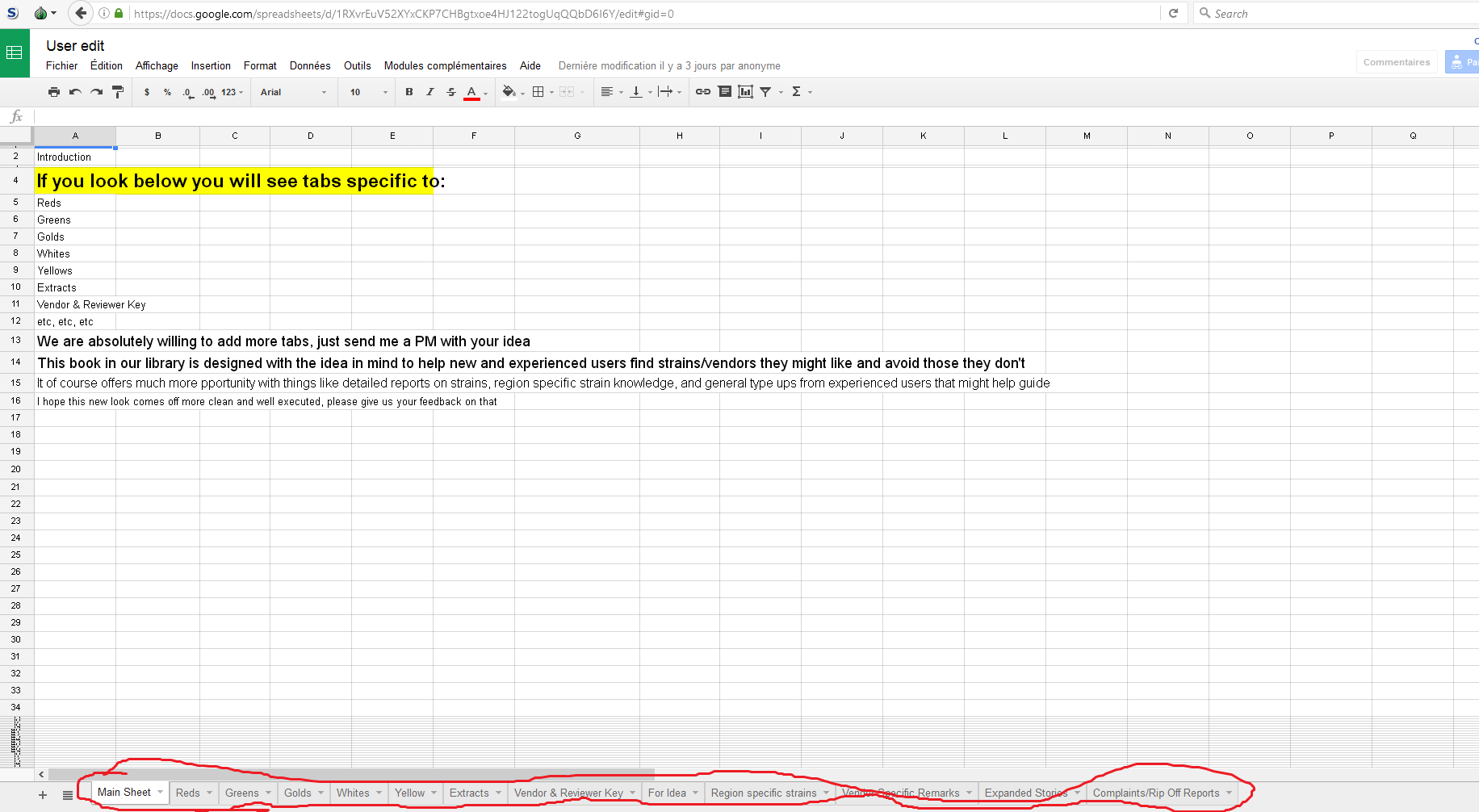Insert a link with the chain icon
This screenshot has height=812, width=1479.
click(x=703, y=92)
